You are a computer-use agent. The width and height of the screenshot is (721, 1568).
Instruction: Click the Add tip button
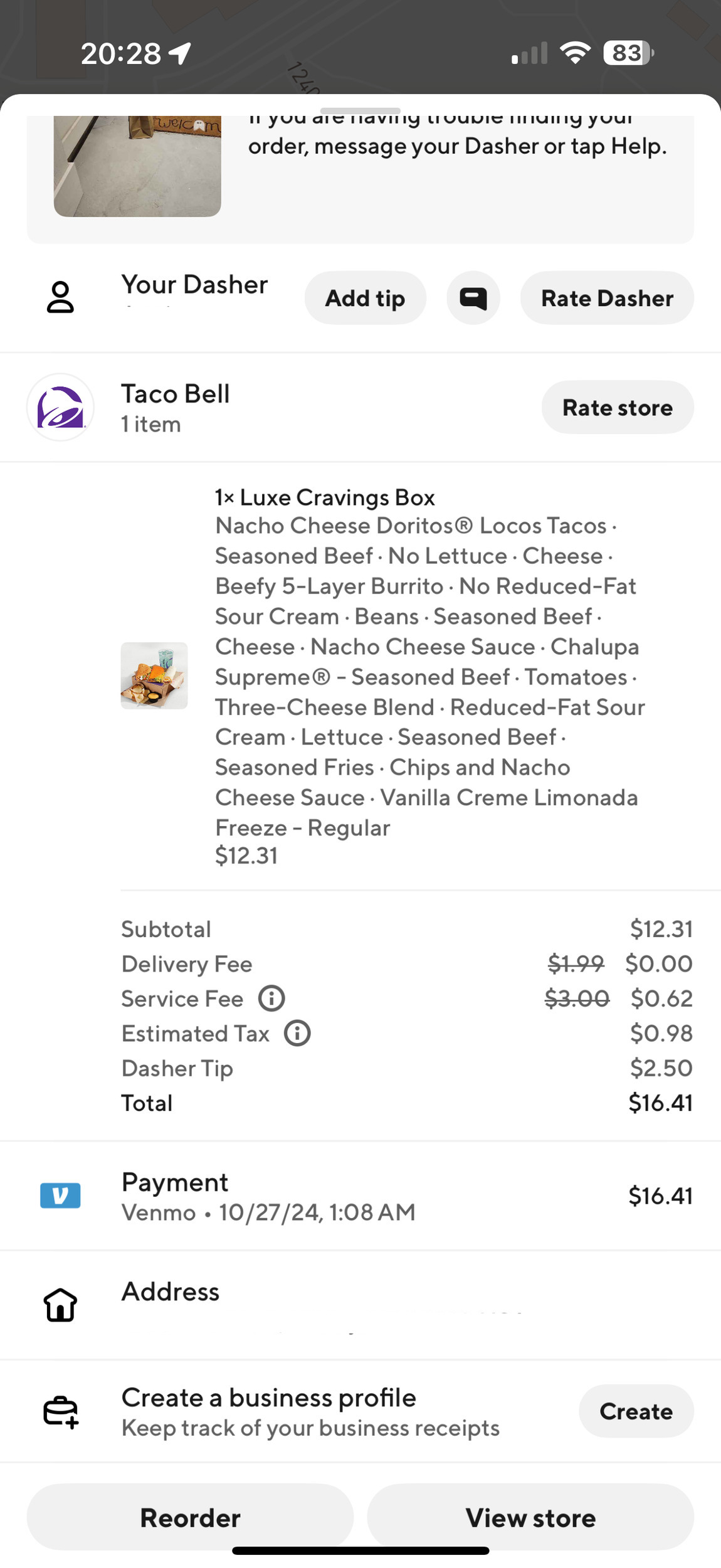point(366,298)
